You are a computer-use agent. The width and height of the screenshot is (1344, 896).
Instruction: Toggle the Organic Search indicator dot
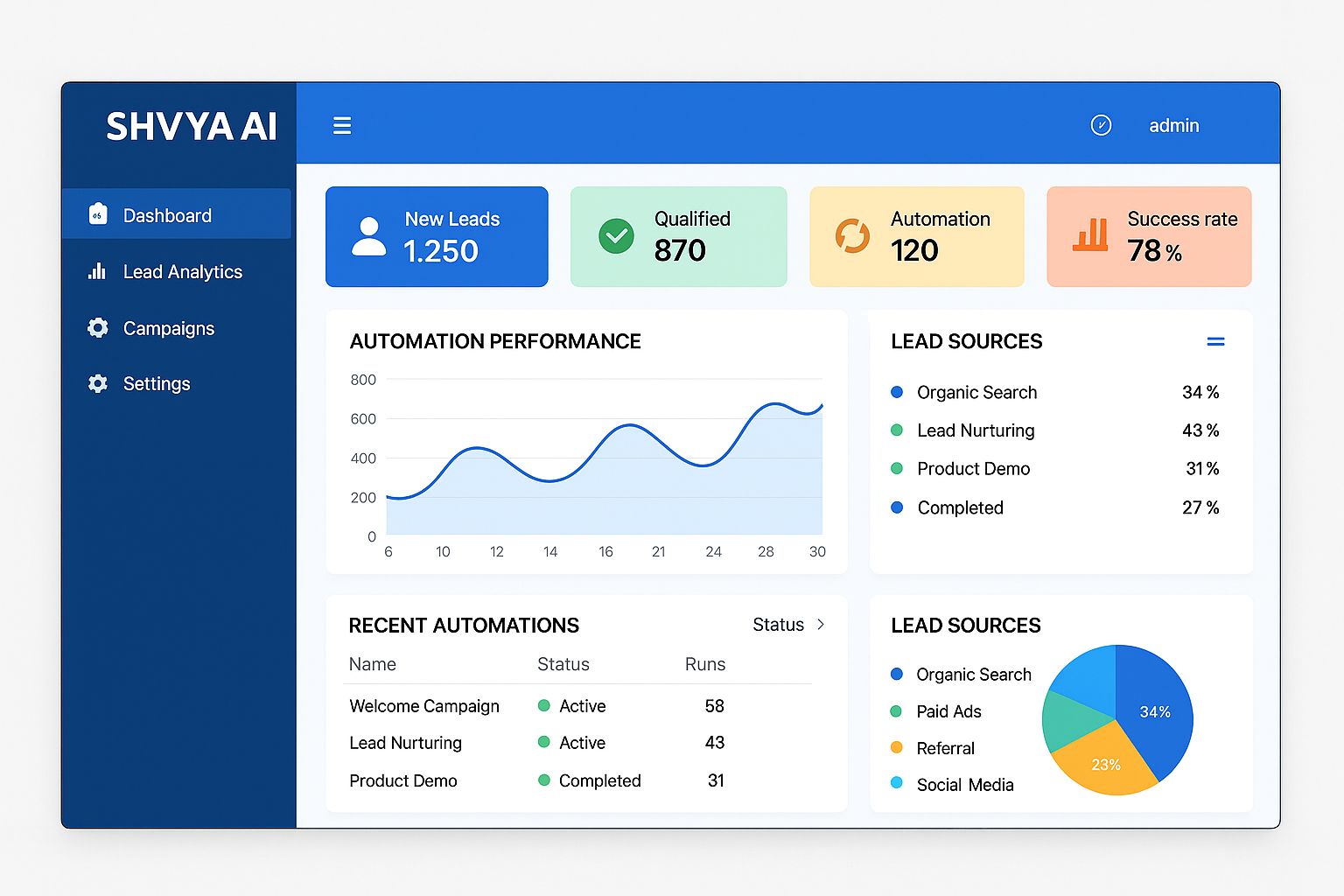coord(897,392)
